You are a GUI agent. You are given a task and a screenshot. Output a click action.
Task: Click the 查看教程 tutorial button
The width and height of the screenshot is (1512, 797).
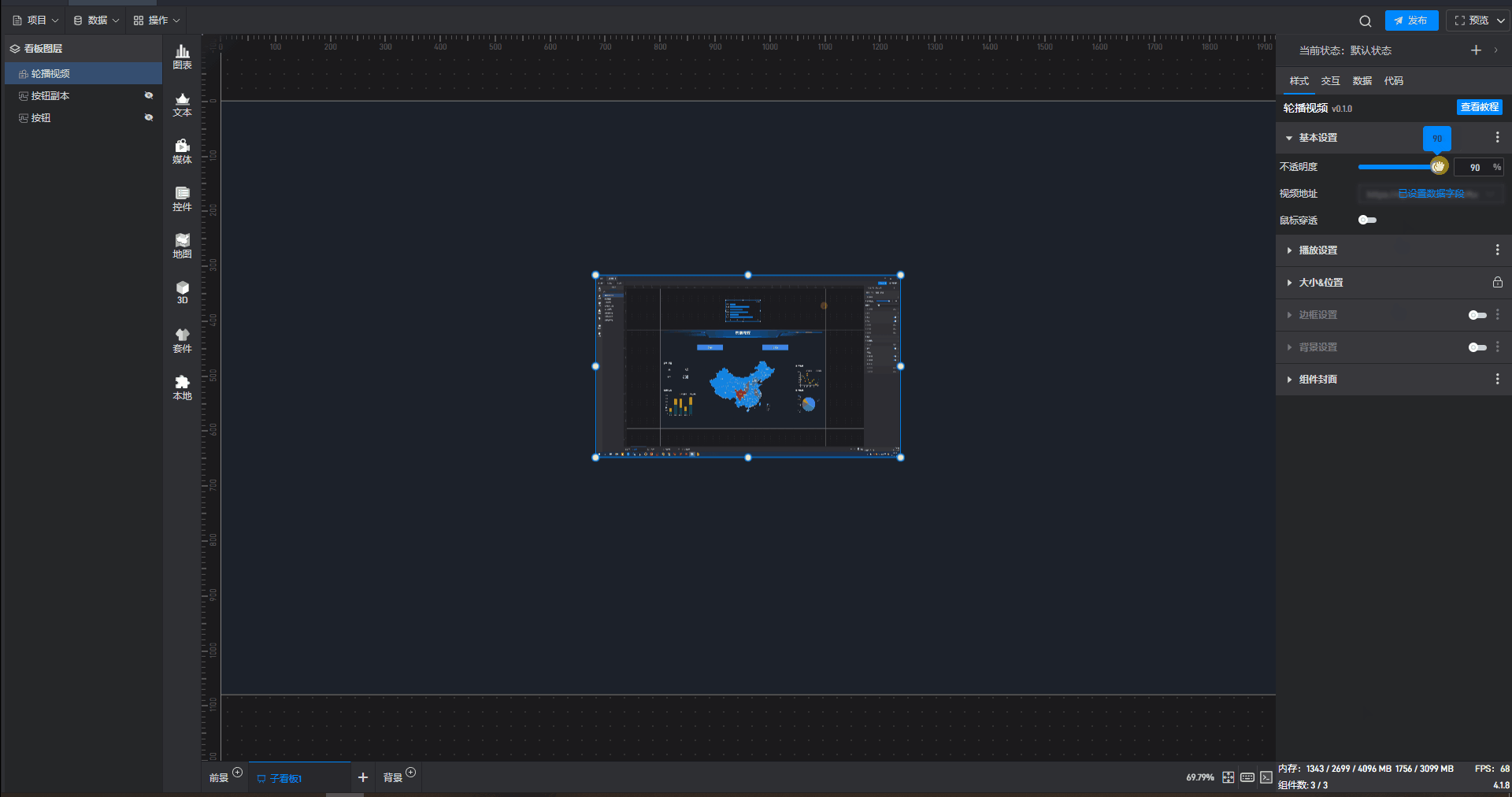pos(1479,107)
